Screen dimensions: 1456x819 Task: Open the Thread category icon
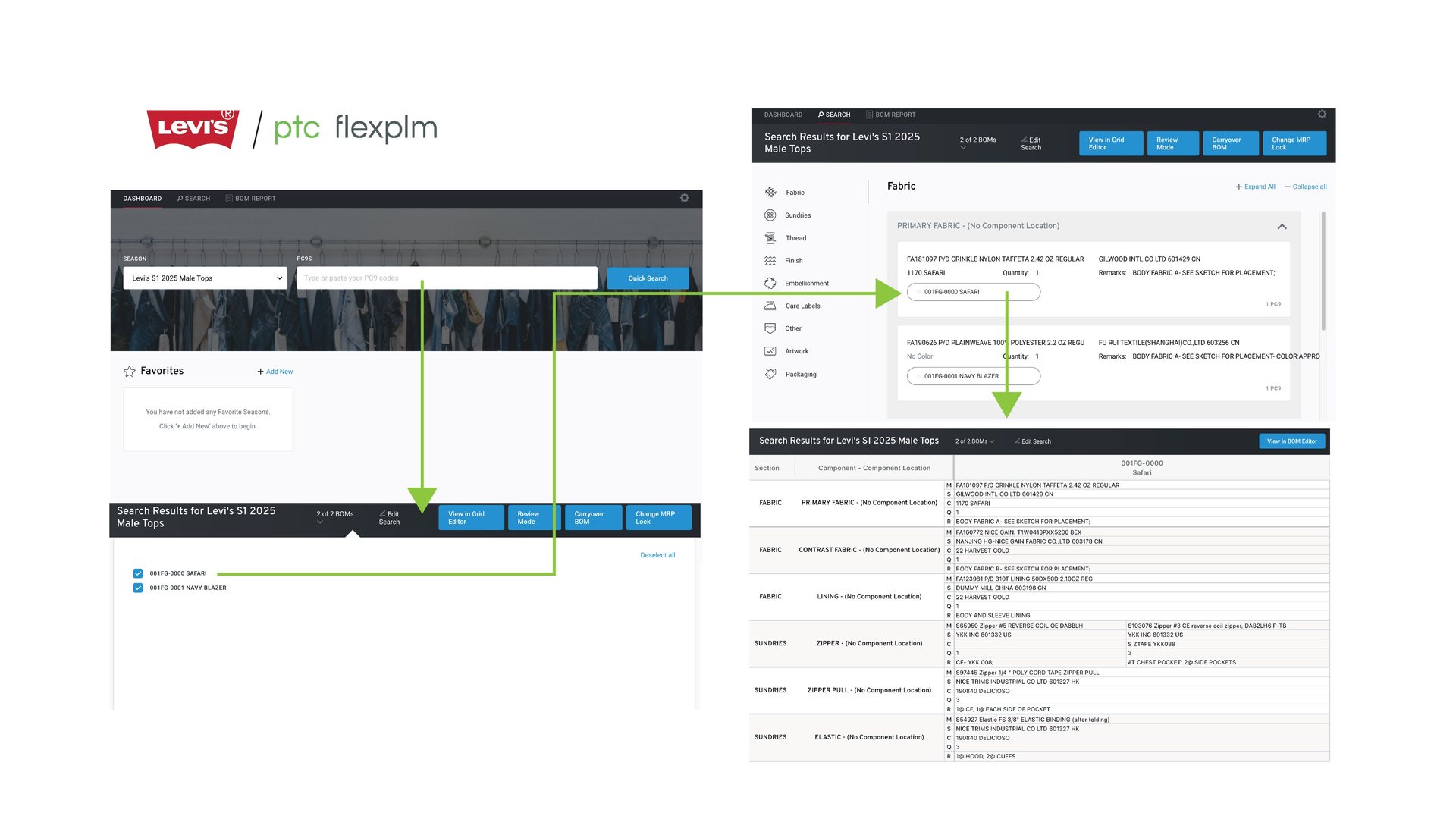[770, 238]
